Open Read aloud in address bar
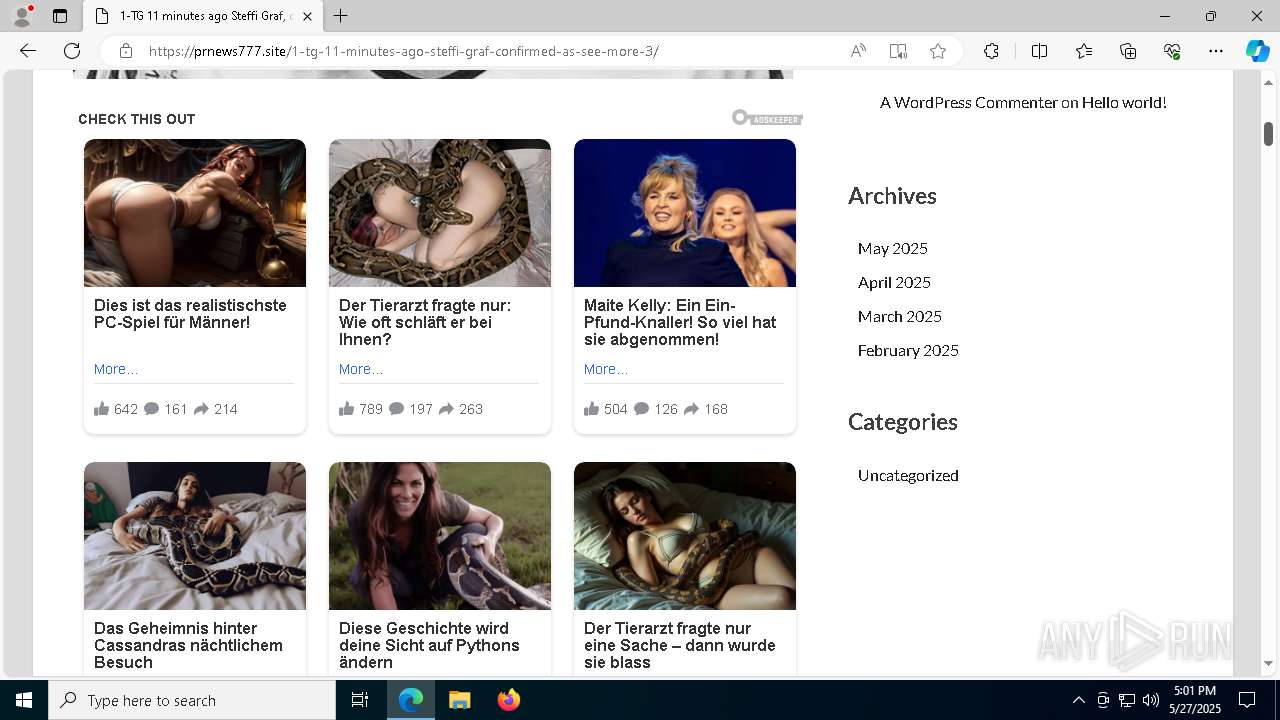This screenshot has height=720, width=1280. (858, 51)
